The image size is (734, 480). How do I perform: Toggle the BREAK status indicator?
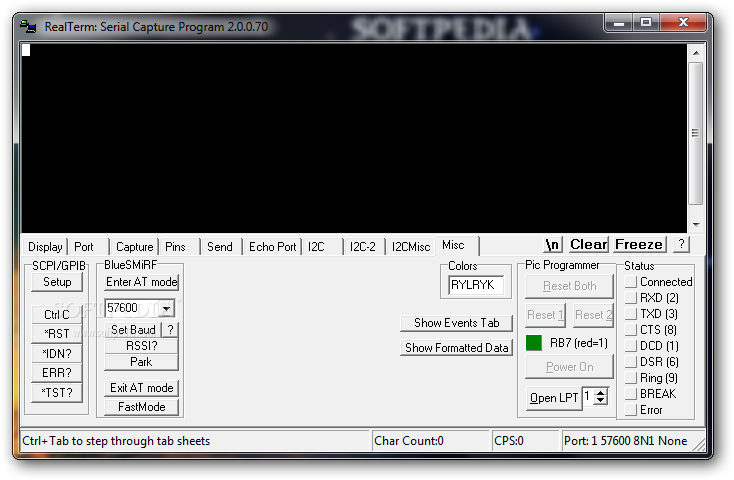point(631,394)
